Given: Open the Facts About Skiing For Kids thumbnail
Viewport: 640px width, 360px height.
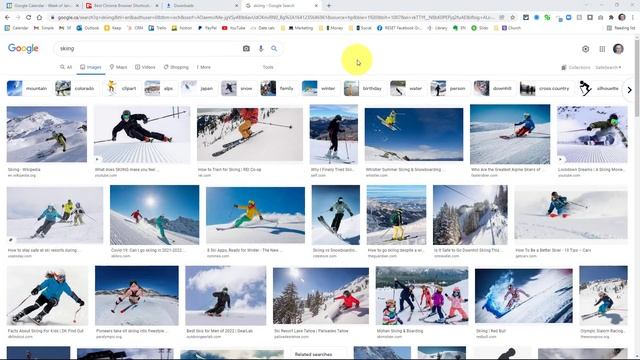Looking at the screenshot, I should click(47, 295).
